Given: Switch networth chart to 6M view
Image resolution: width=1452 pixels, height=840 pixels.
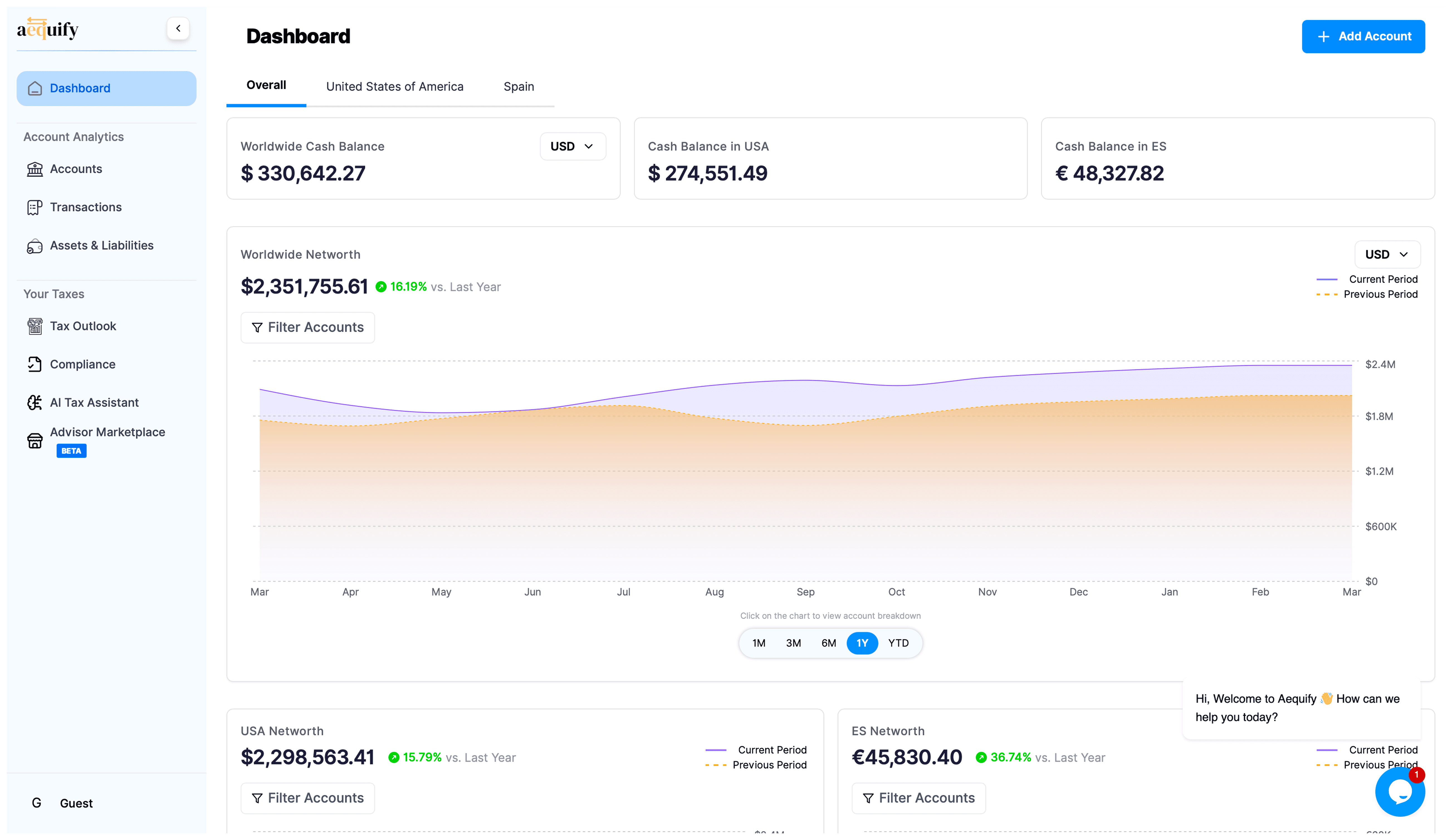Looking at the screenshot, I should 828,643.
